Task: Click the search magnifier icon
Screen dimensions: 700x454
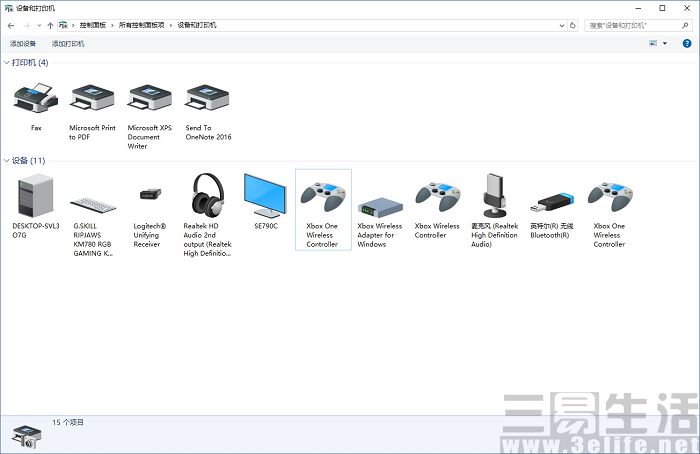Action: click(685, 25)
